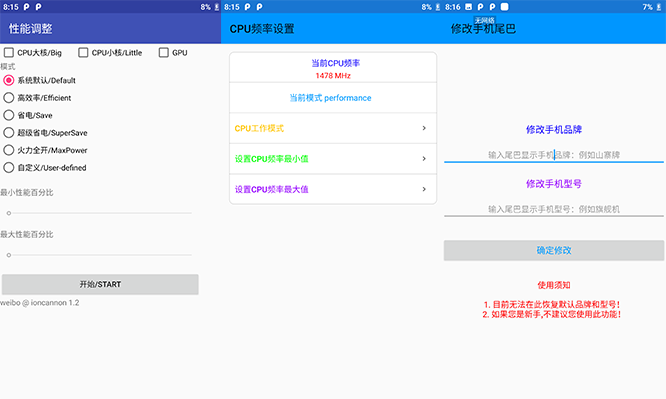Click battery icon in 性能调整 status bar

tap(217, 7)
